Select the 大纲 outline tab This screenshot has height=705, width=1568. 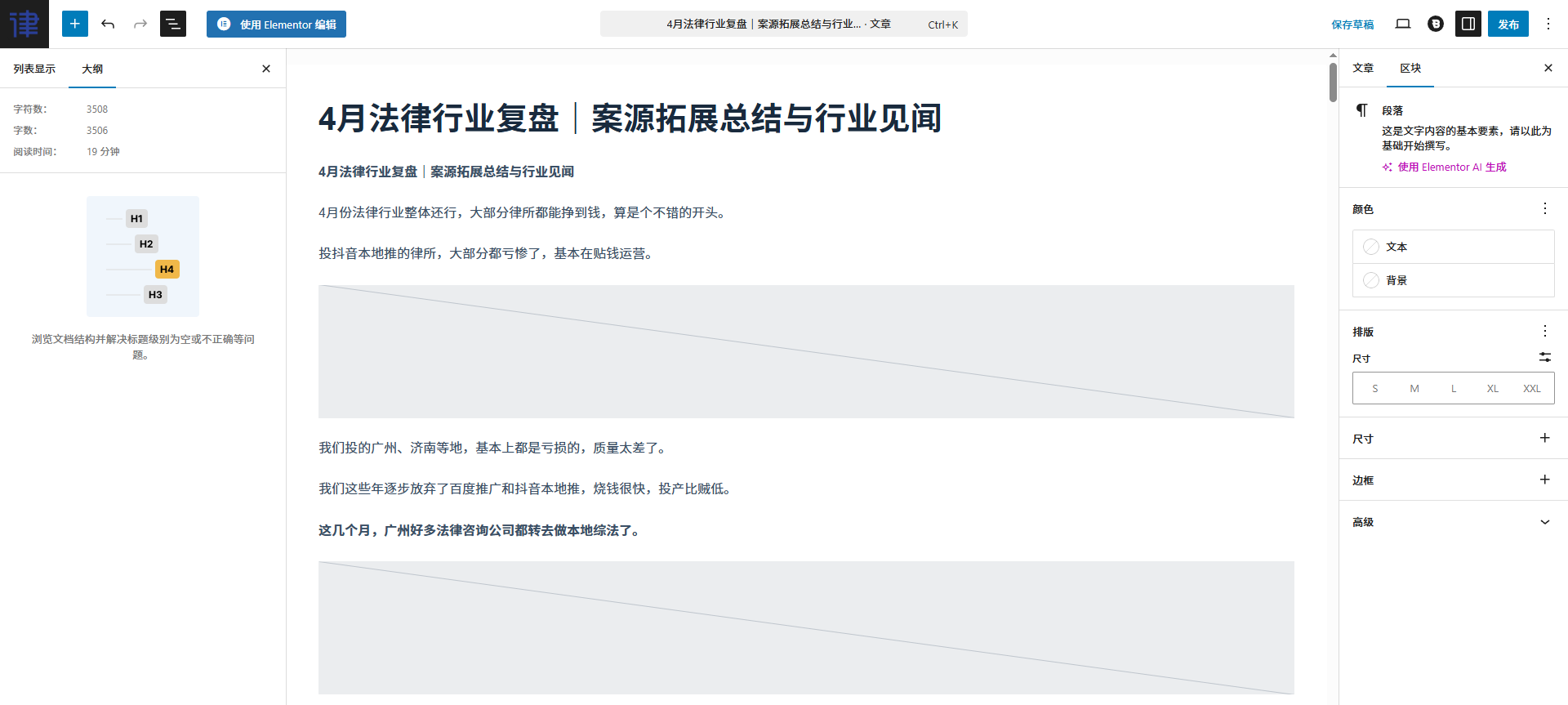92,69
